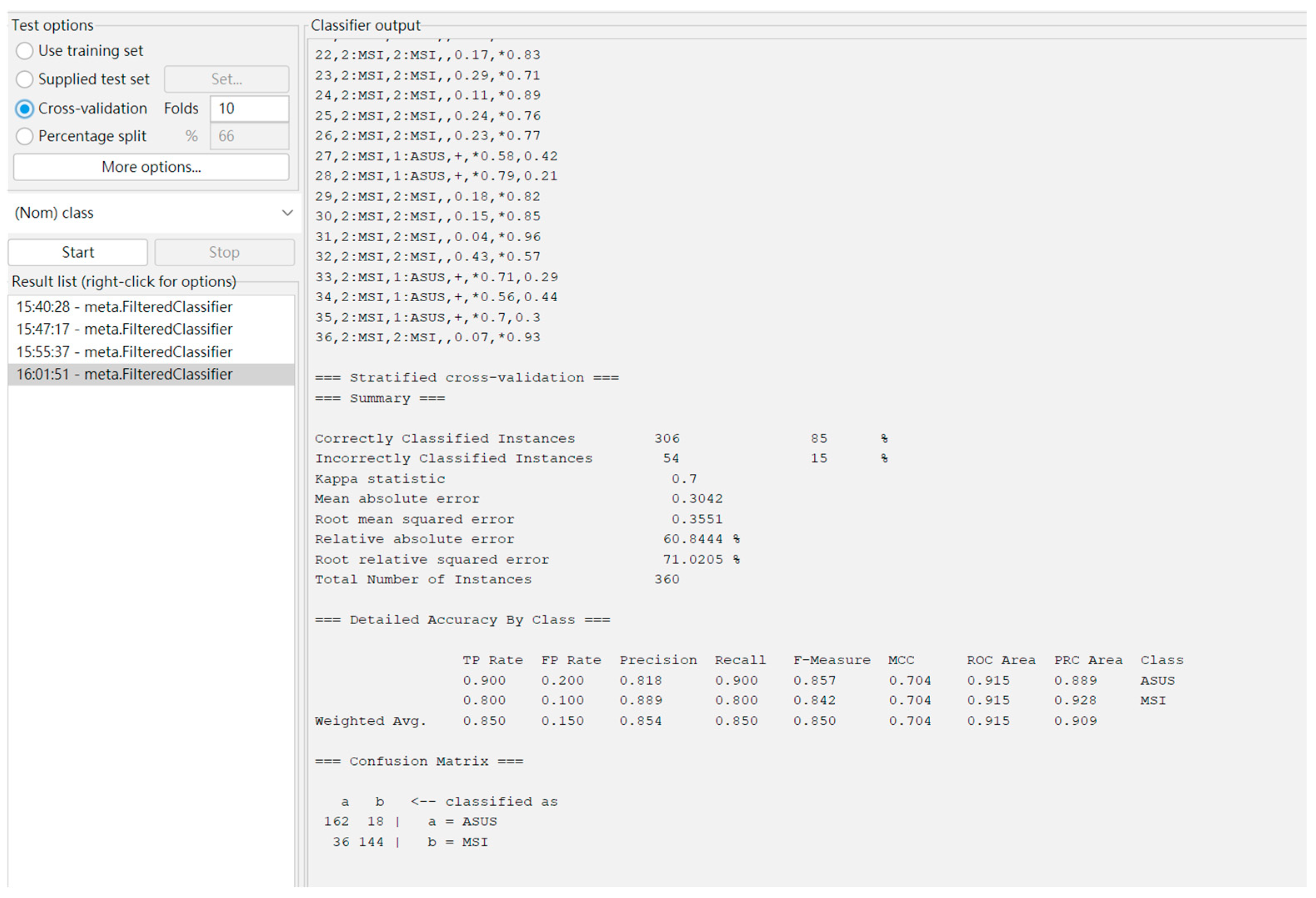Click the TP Rate column header

(x=493, y=661)
